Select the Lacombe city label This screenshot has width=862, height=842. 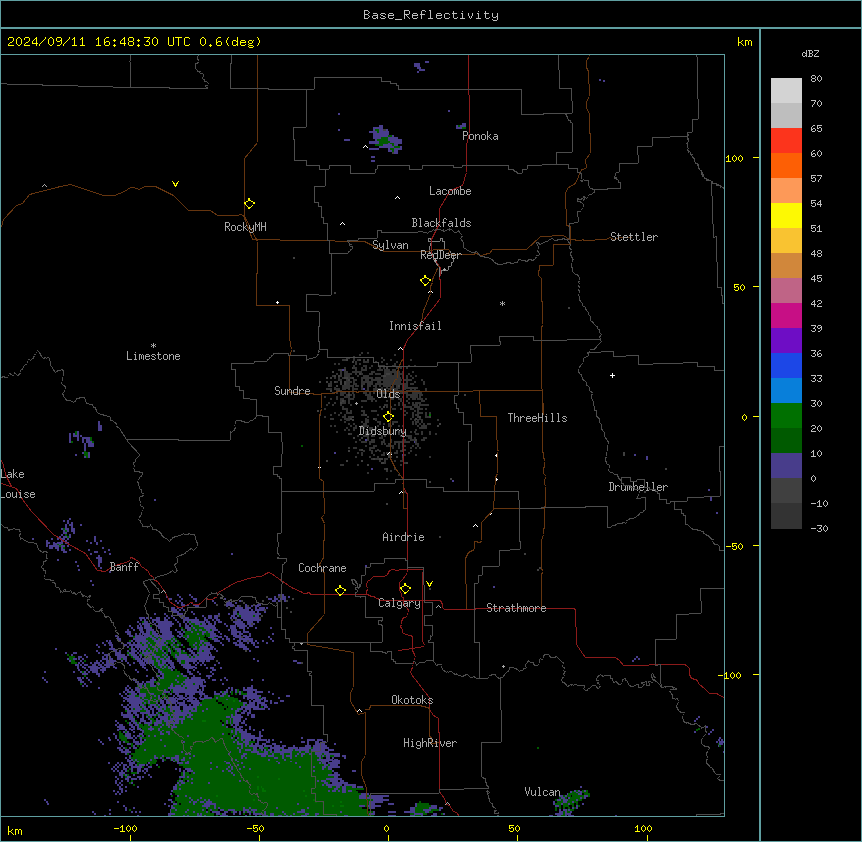click(x=450, y=191)
